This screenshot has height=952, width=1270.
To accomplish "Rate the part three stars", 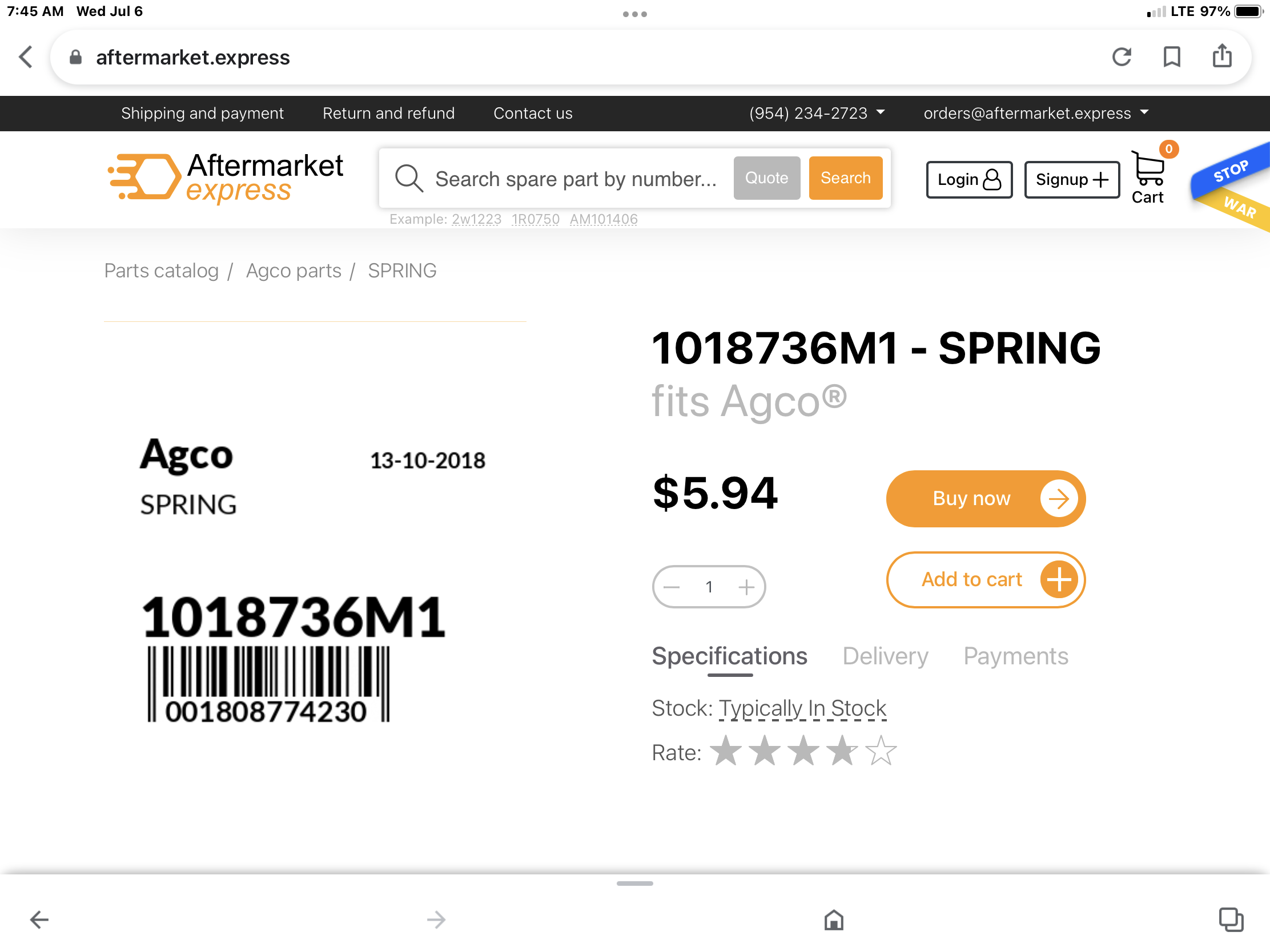I will pos(803,751).
